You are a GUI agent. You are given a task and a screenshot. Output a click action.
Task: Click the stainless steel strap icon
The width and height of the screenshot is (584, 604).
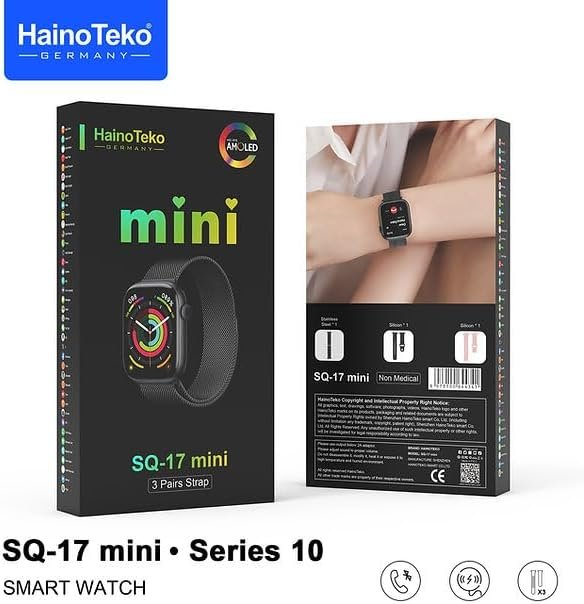click(x=329, y=346)
